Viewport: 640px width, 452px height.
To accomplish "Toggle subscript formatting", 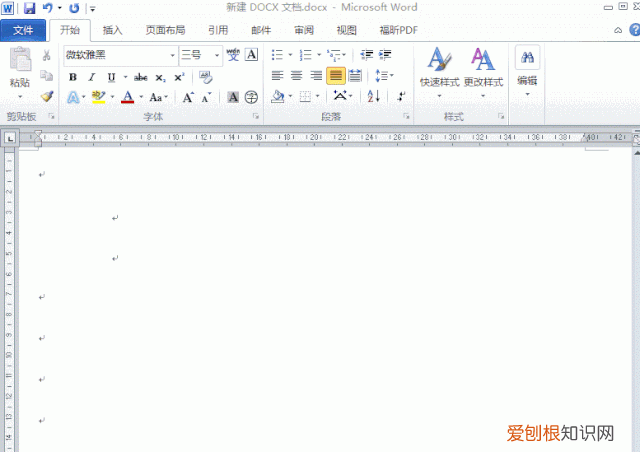I will (160, 78).
